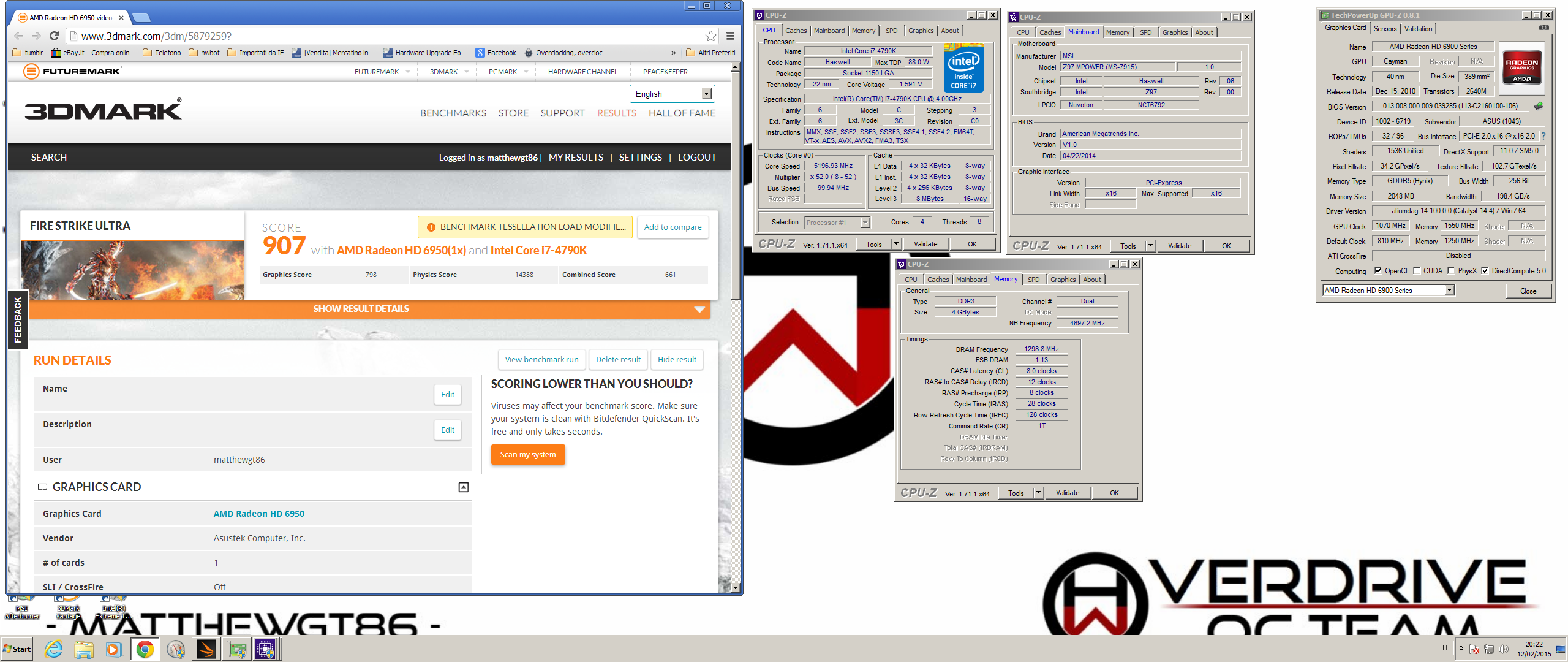
Task: Click Scan my system button
Action: click(x=528, y=455)
